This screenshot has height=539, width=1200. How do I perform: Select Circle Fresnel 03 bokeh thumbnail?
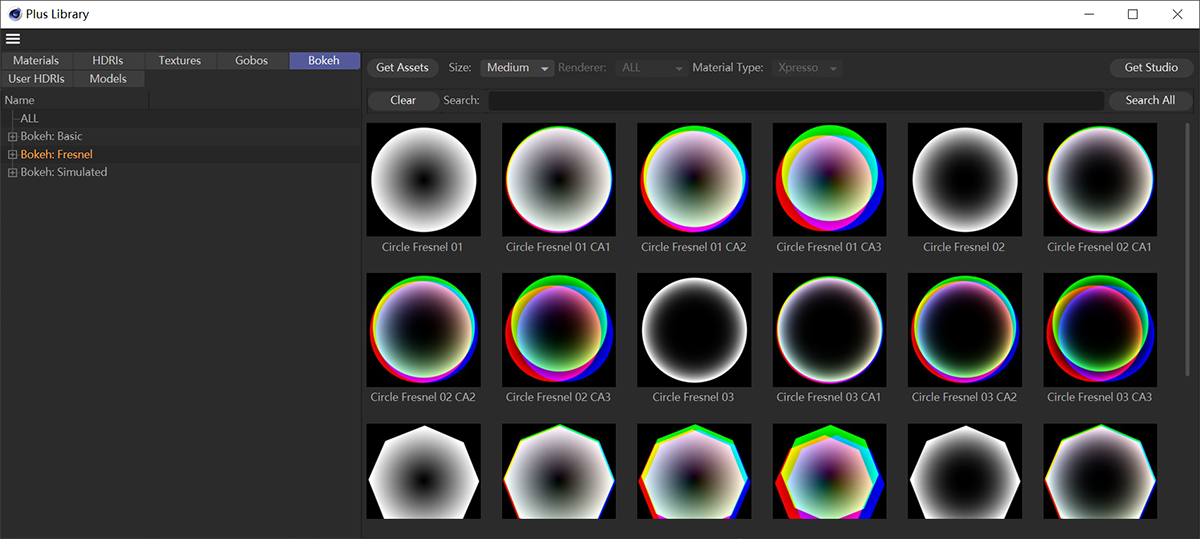point(694,330)
